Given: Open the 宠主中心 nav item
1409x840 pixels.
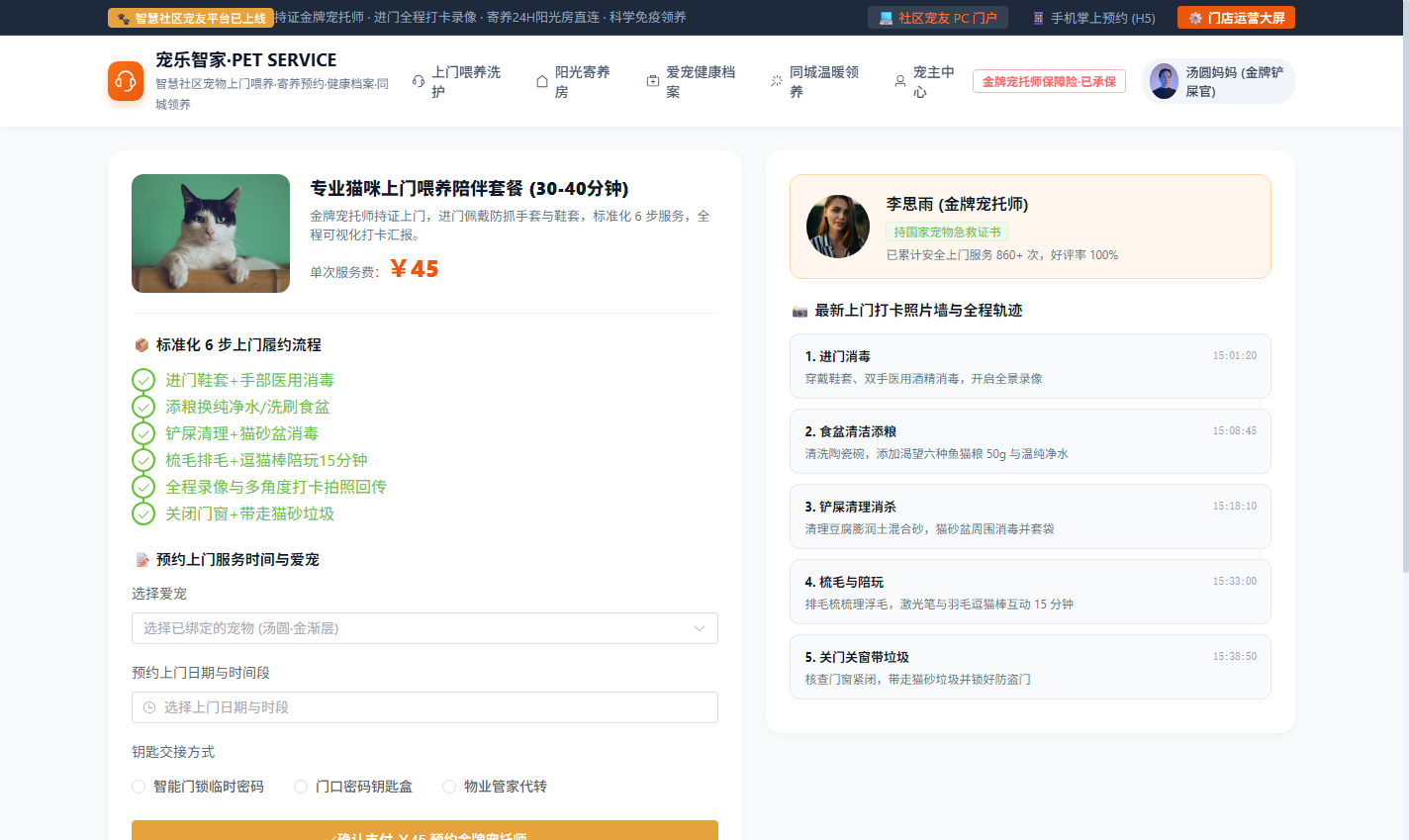Looking at the screenshot, I should (x=926, y=81).
